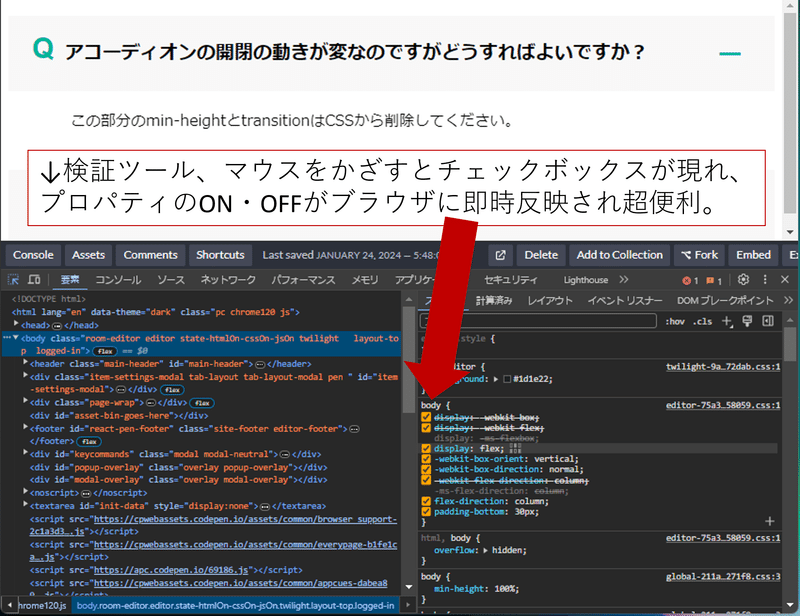The width and height of the screenshot is (800, 616).
Task: Uncheck display -webkit-box property
Action: pos(426,417)
